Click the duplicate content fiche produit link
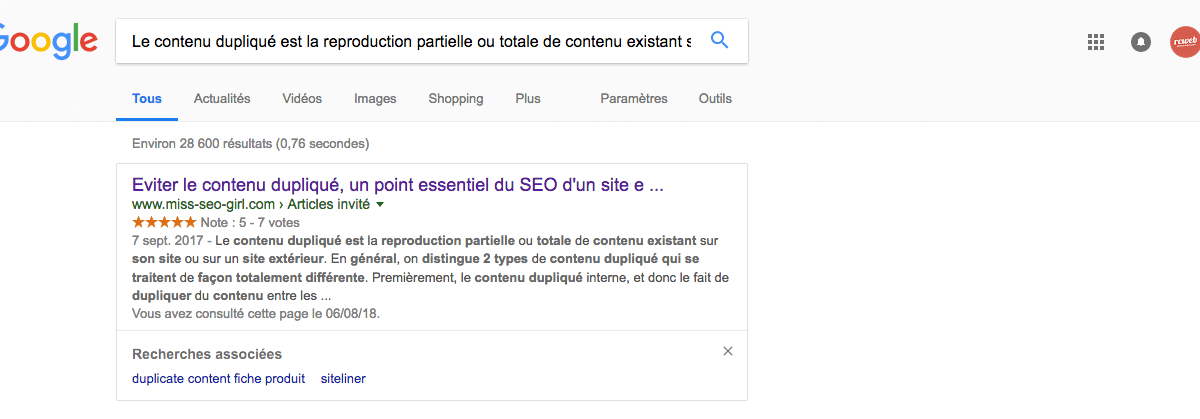Screen dimensions: 1200x419 tap(218, 379)
